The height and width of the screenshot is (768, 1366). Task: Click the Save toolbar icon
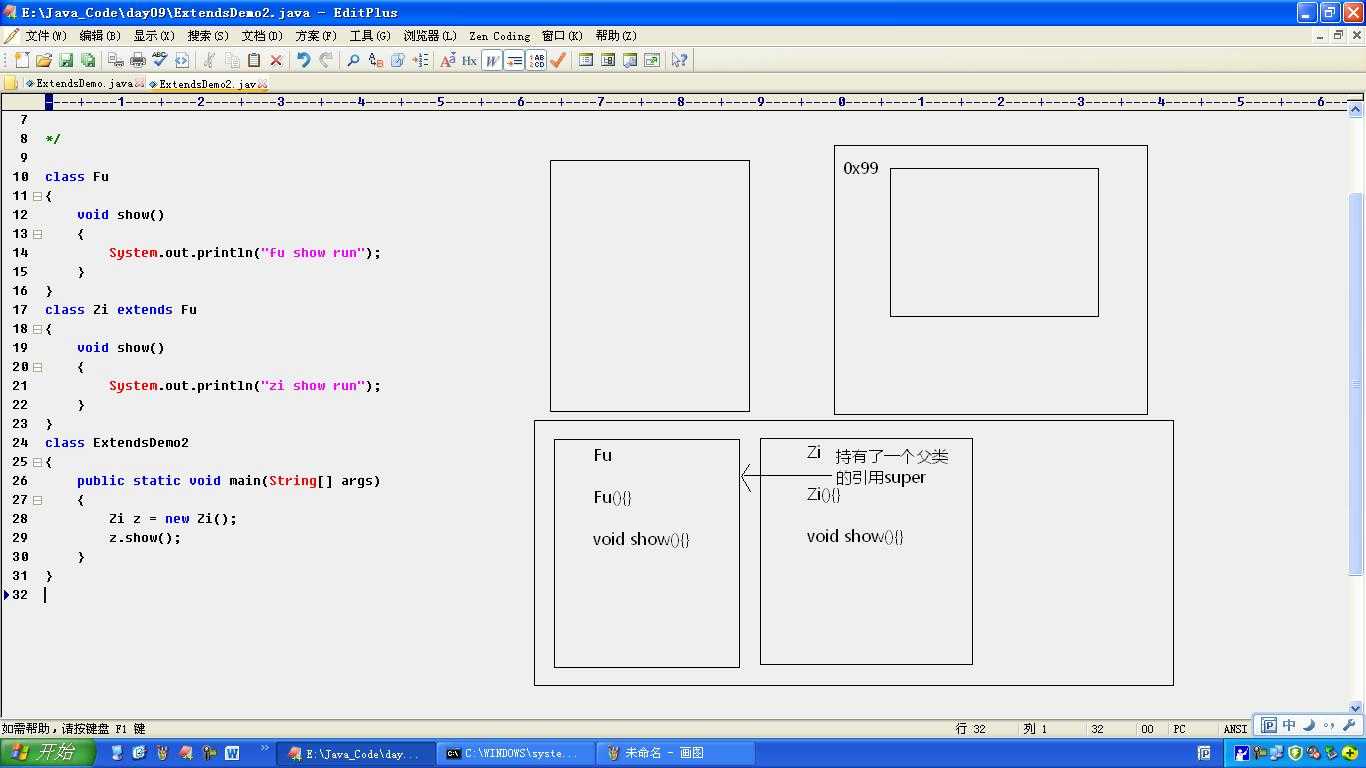tap(66, 60)
